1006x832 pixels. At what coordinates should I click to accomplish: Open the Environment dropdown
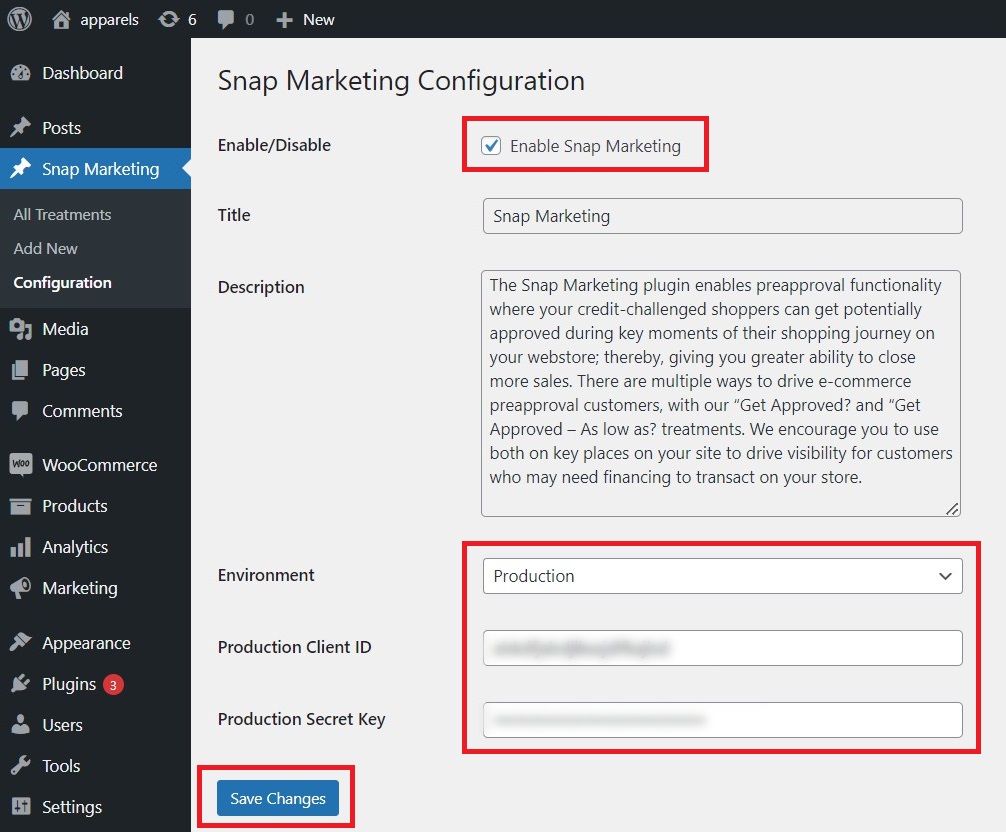(722, 576)
